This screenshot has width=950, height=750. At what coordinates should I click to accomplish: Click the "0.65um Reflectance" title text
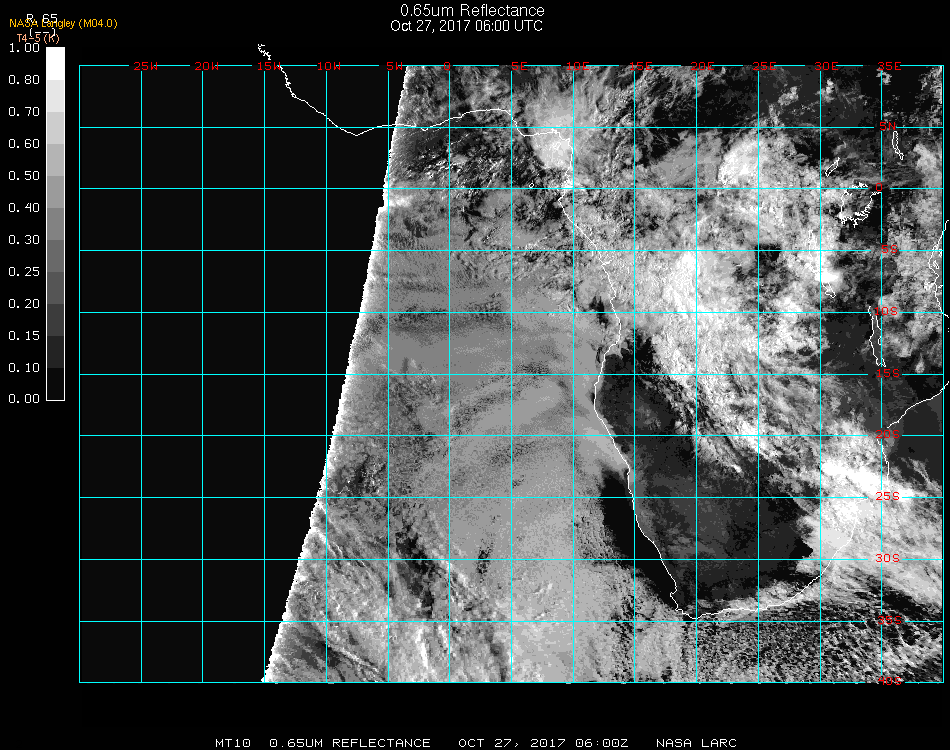pyautogui.click(x=472, y=10)
